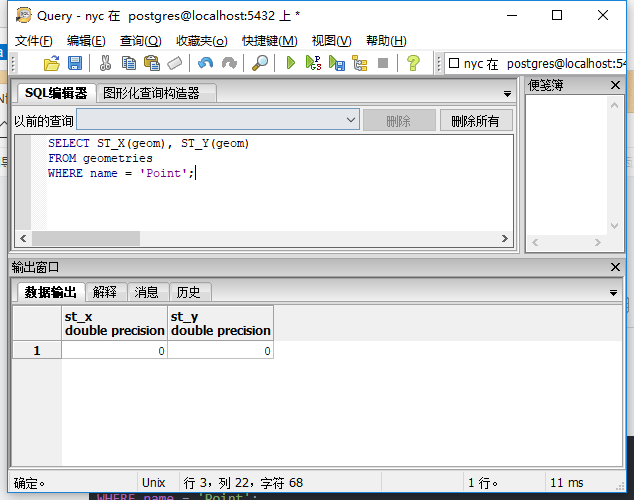This screenshot has width=634, height=500.
Task: Click the 11 ms status bar entry
Action: pyautogui.click(x=566, y=483)
